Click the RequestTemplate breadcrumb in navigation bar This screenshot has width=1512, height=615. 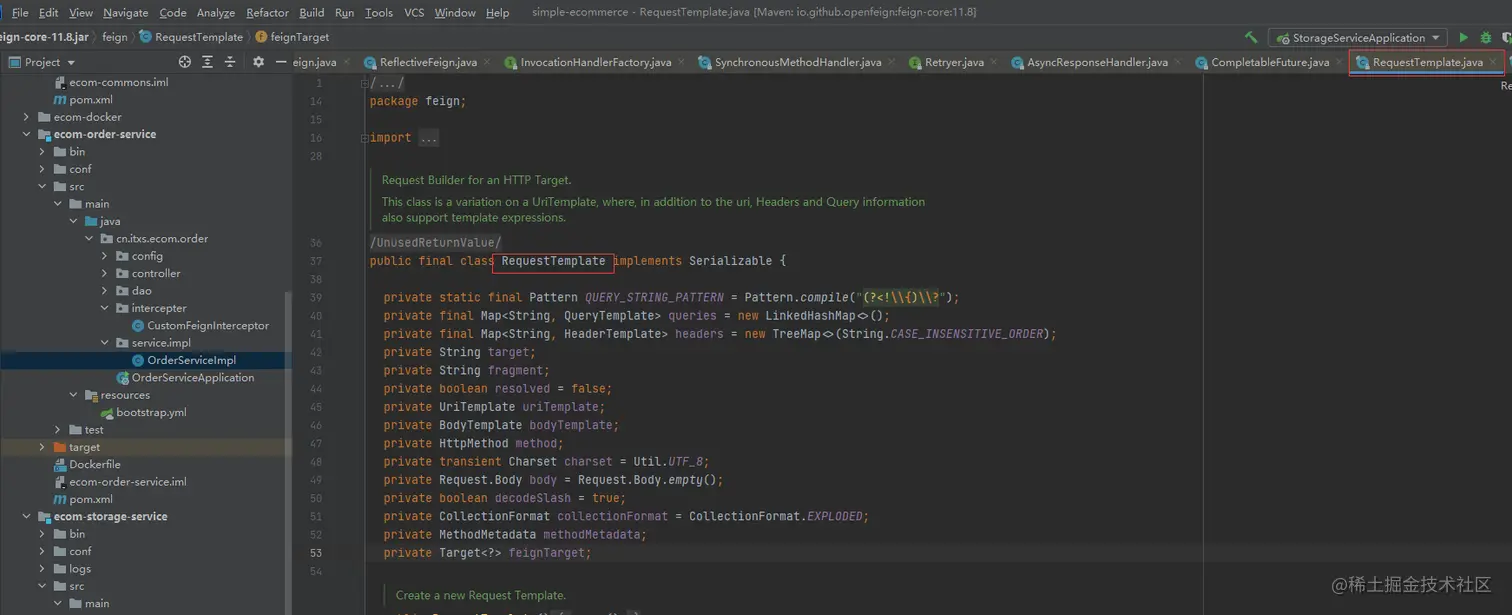point(191,37)
